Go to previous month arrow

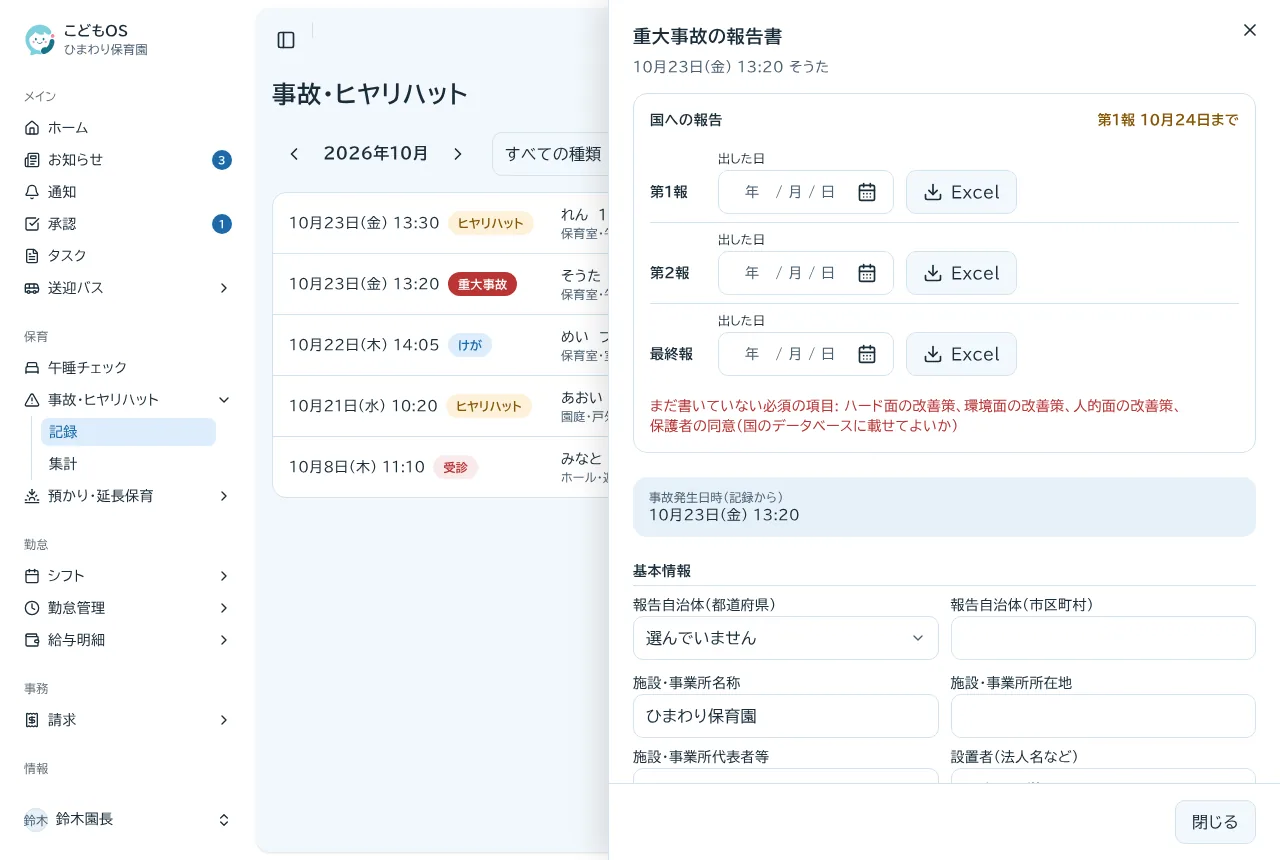point(294,154)
